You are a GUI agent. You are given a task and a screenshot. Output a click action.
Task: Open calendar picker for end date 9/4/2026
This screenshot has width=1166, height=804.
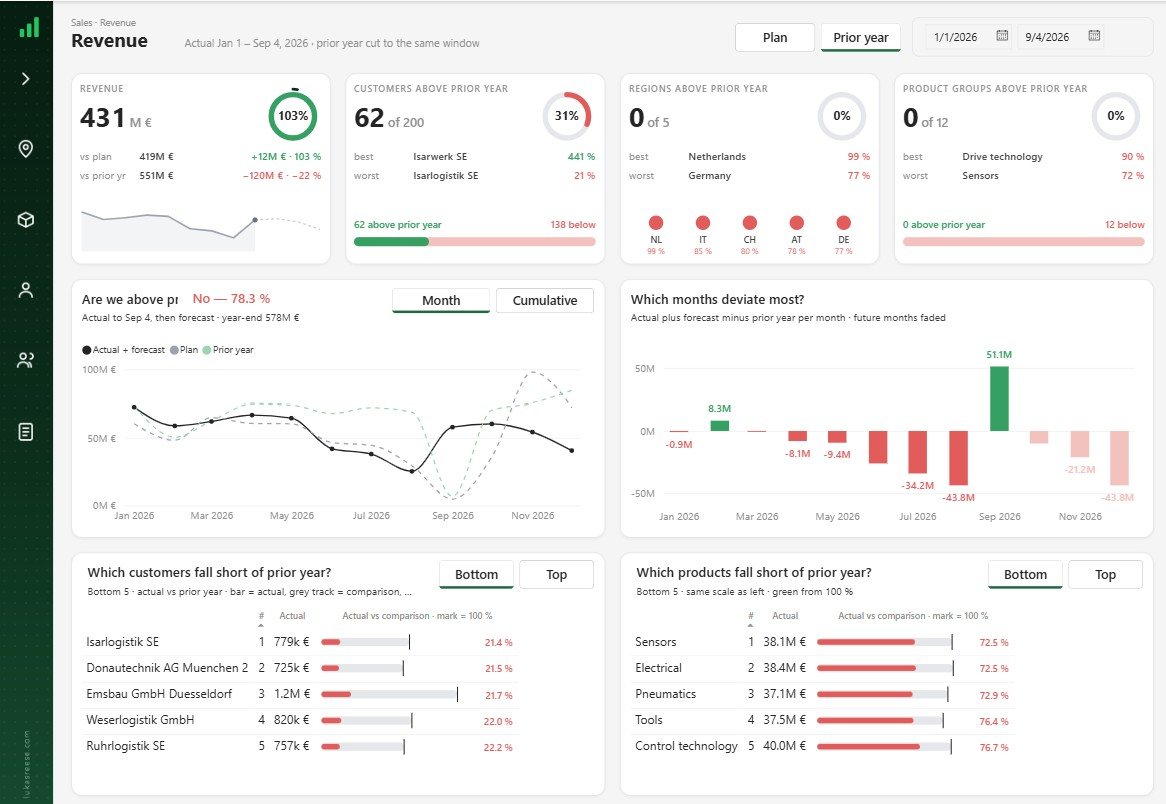coord(1094,36)
